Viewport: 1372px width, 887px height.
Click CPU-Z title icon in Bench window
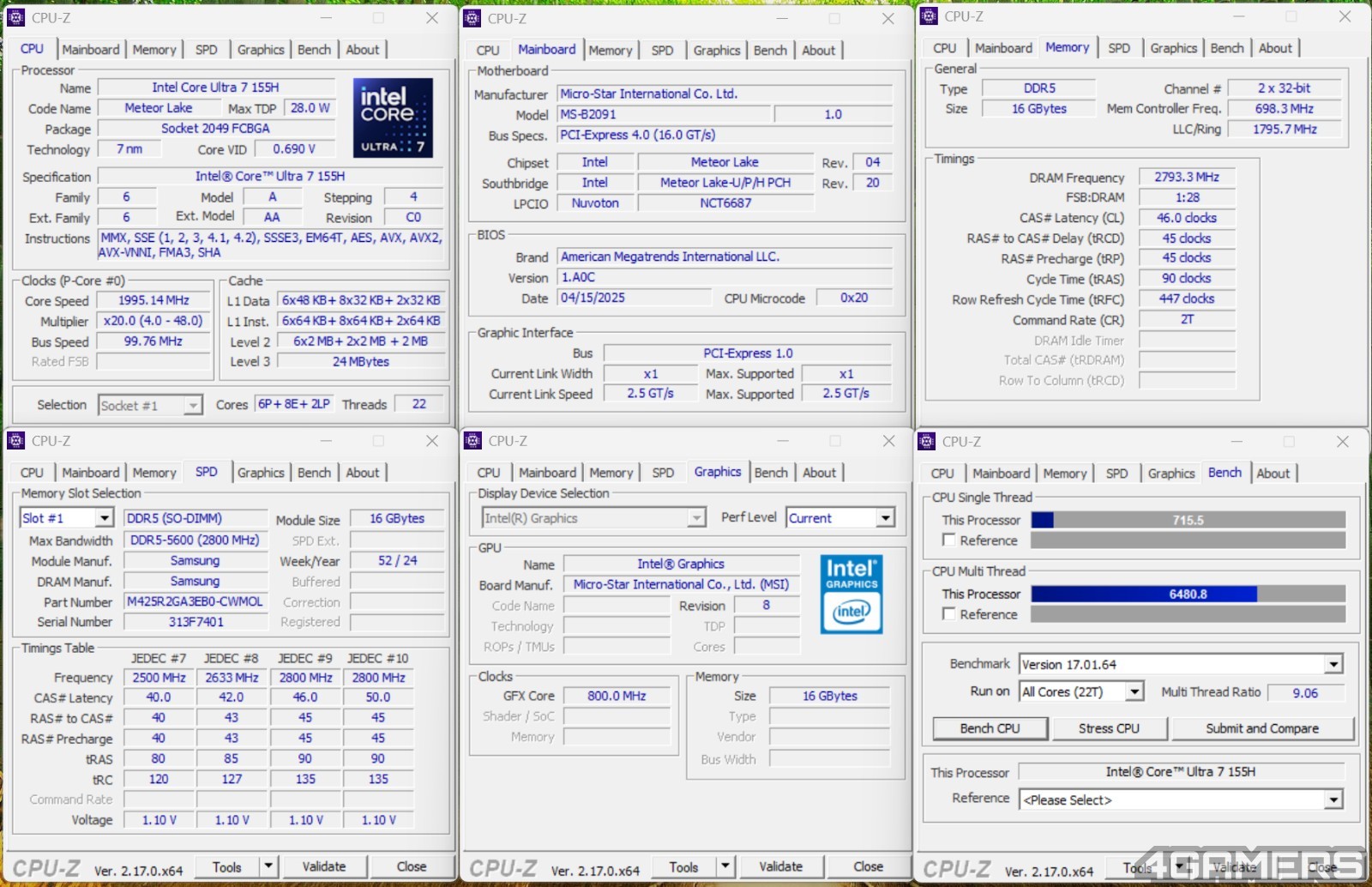[x=927, y=442]
